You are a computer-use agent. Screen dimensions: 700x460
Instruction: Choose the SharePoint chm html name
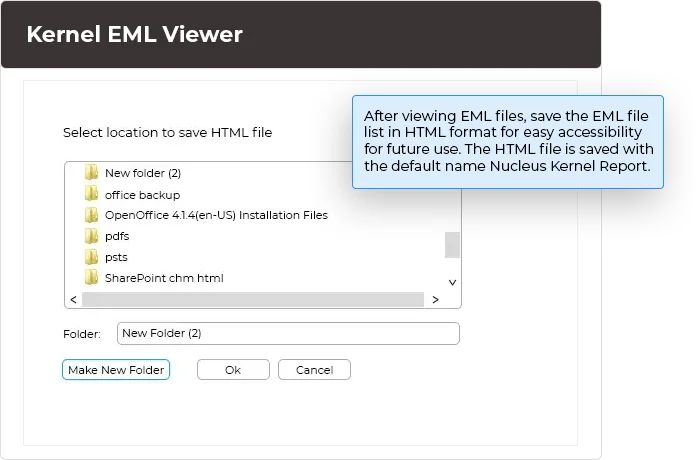pyautogui.click(x=164, y=278)
